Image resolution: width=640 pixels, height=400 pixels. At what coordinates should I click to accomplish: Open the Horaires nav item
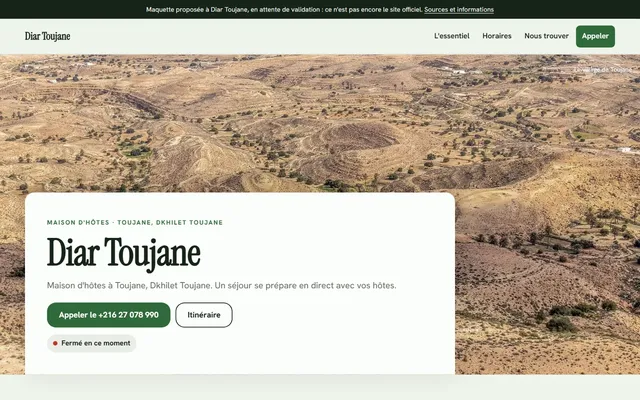(x=497, y=36)
